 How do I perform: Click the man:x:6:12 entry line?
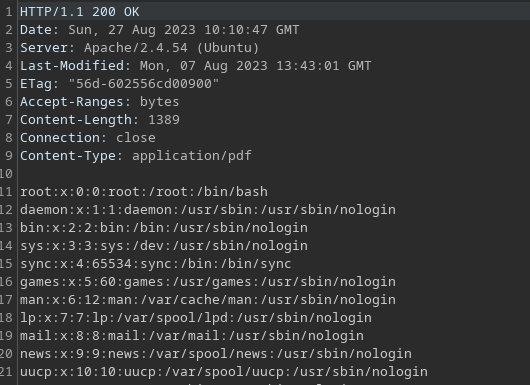[x=208, y=299]
